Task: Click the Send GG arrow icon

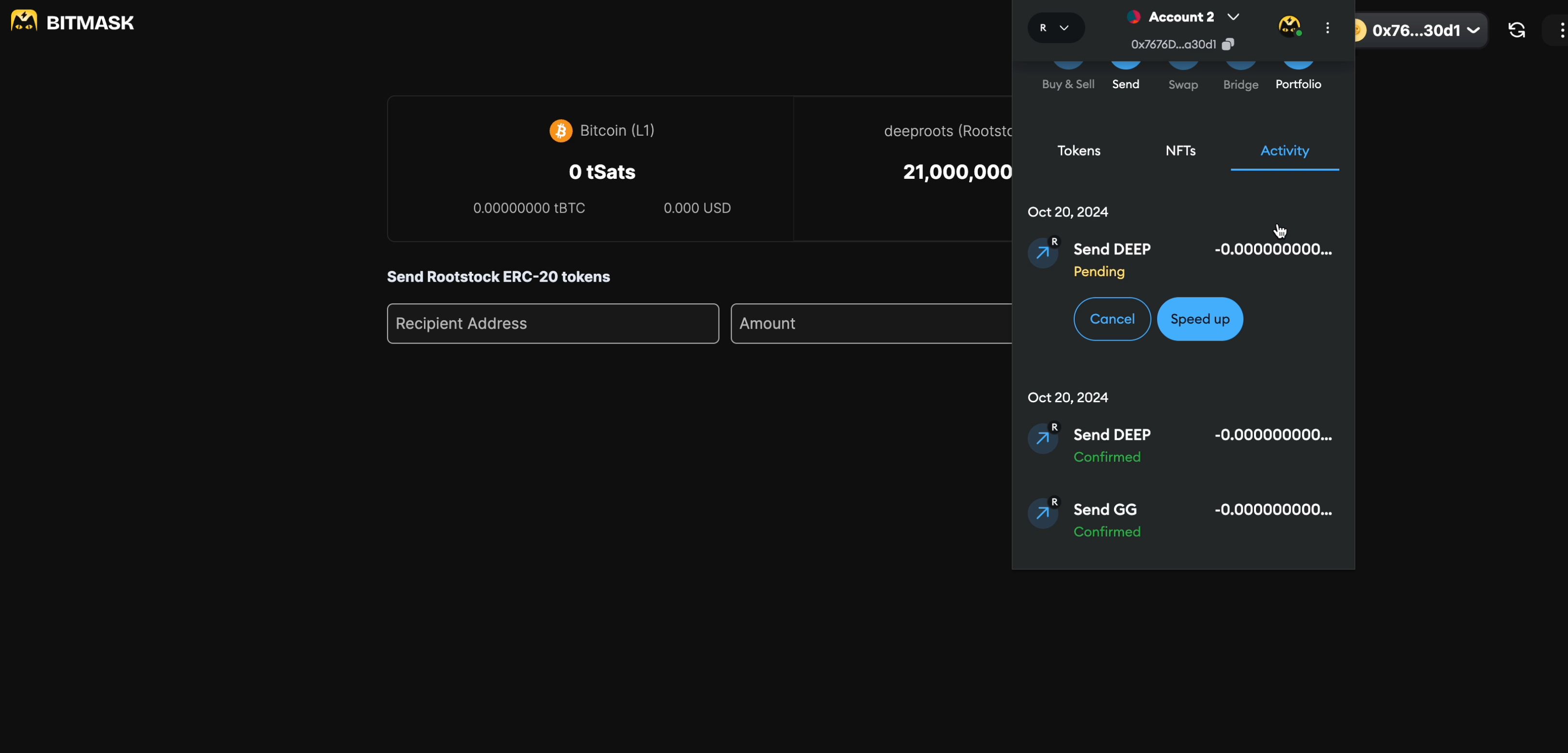Action: 1043,513
